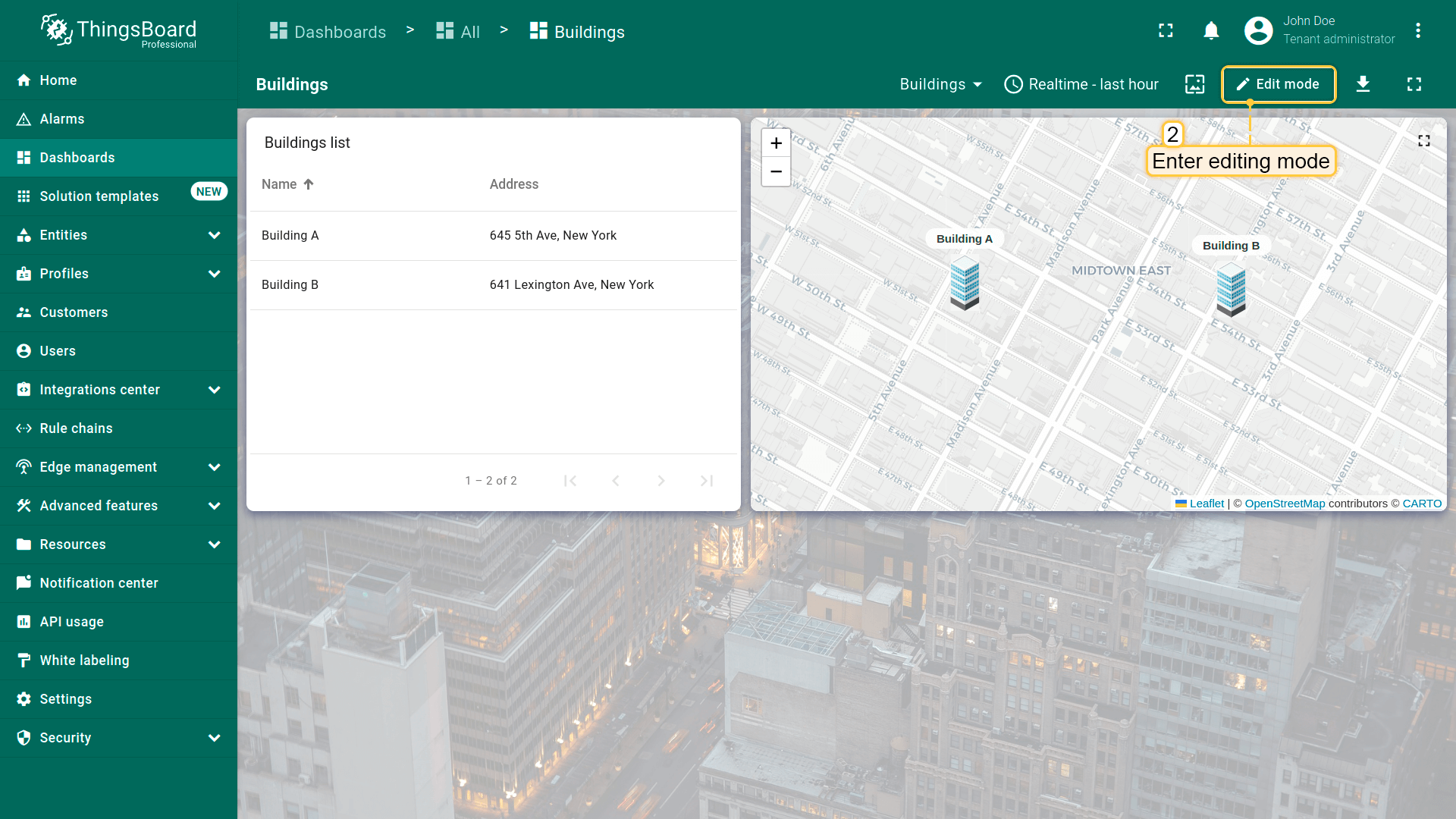This screenshot has width=1456, height=819.
Task: Expand the map widget to fullscreen
Action: point(1423,141)
